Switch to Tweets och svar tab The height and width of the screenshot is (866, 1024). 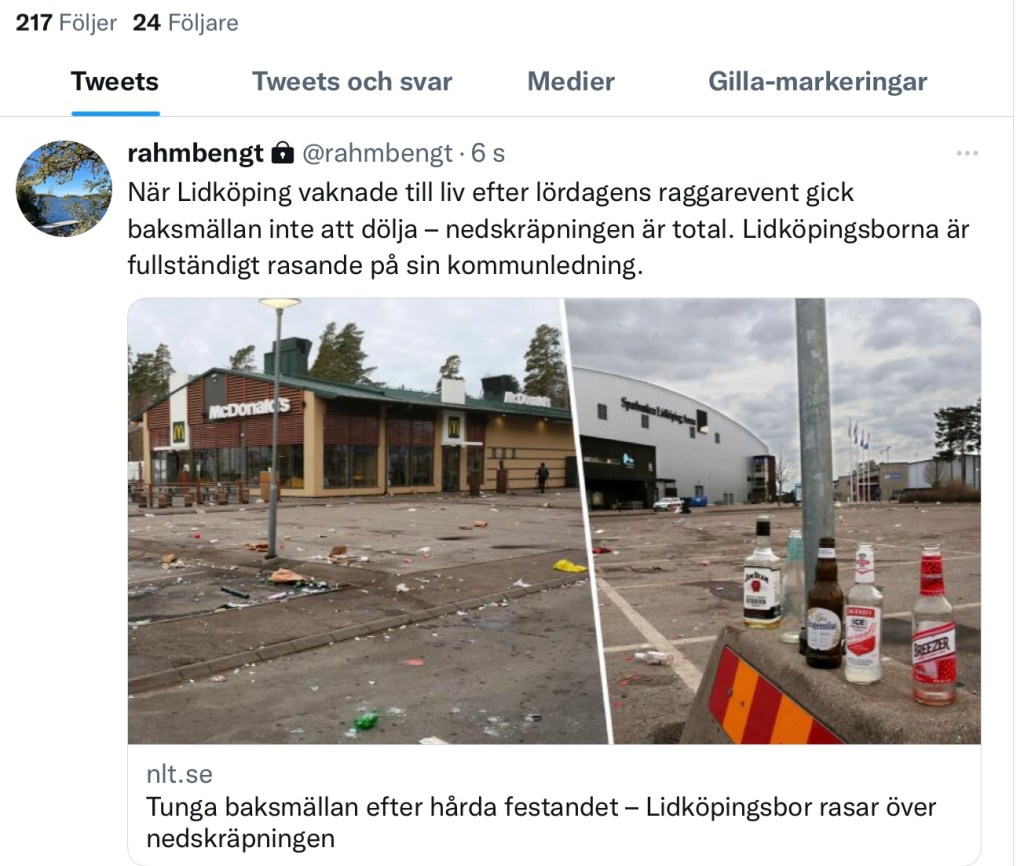tap(352, 82)
